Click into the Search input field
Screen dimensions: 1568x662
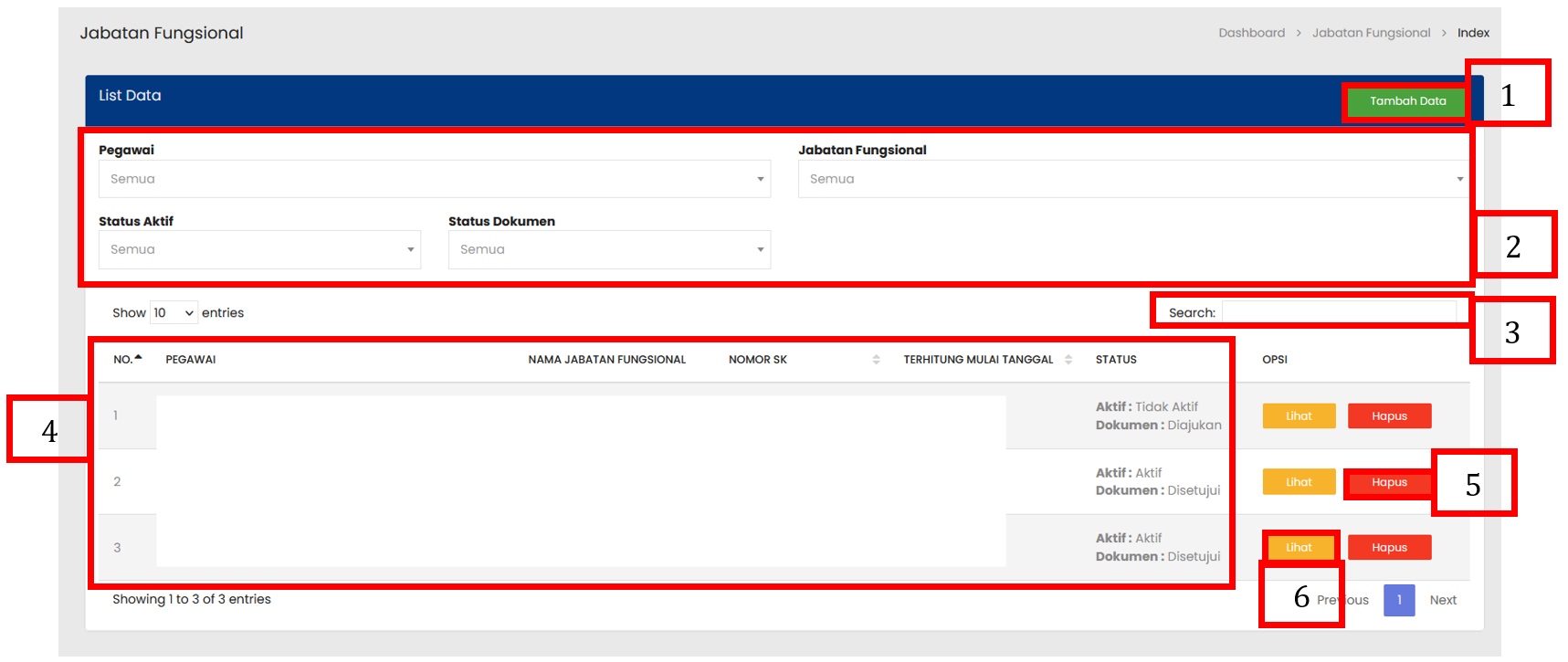point(1338,313)
